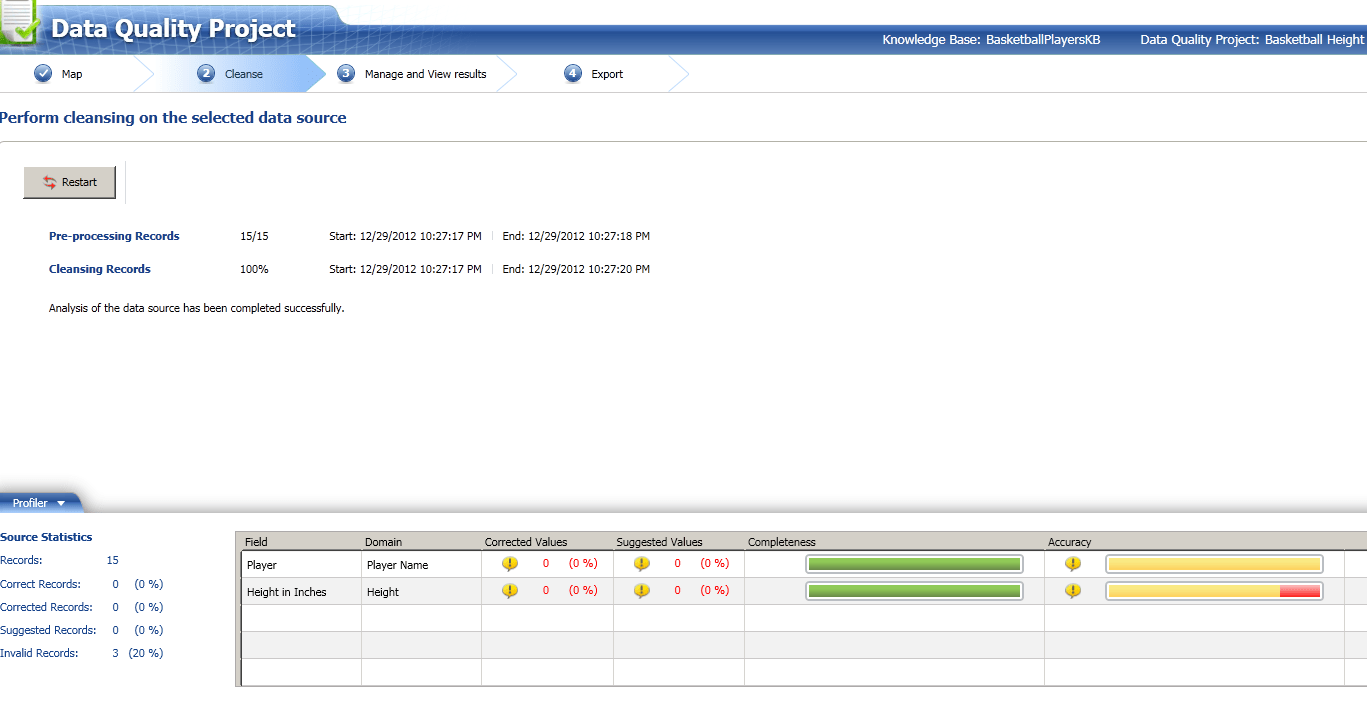1367x710 pixels.
Task: Select the Cleanse wizard step
Action: (232, 72)
